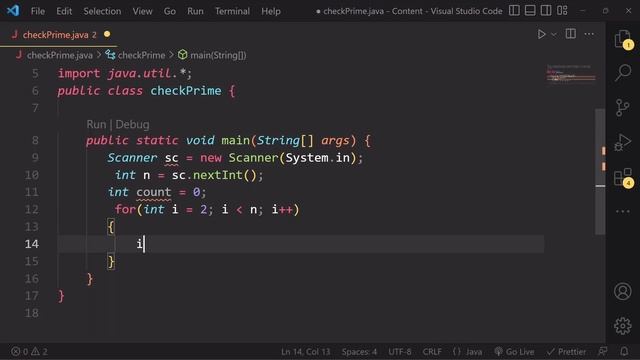Click line number 9 in gutter

tap(35, 158)
